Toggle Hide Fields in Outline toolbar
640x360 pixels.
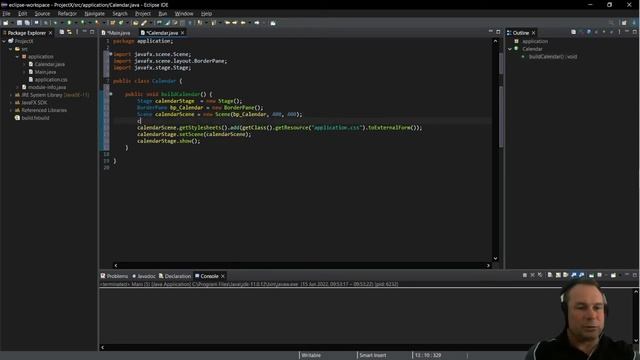point(589,32)
